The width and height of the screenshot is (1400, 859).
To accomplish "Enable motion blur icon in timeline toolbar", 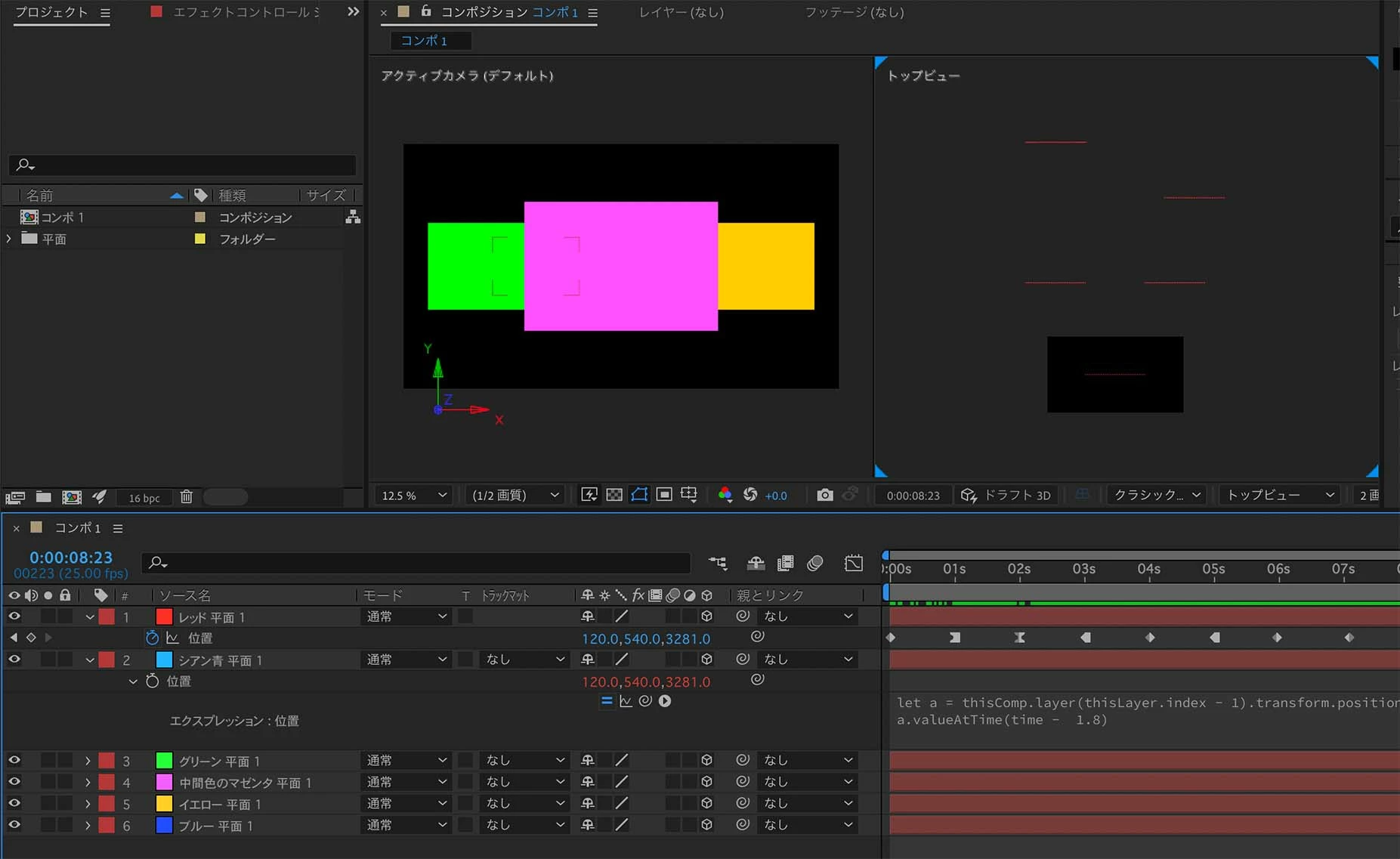I will point(814,563).
